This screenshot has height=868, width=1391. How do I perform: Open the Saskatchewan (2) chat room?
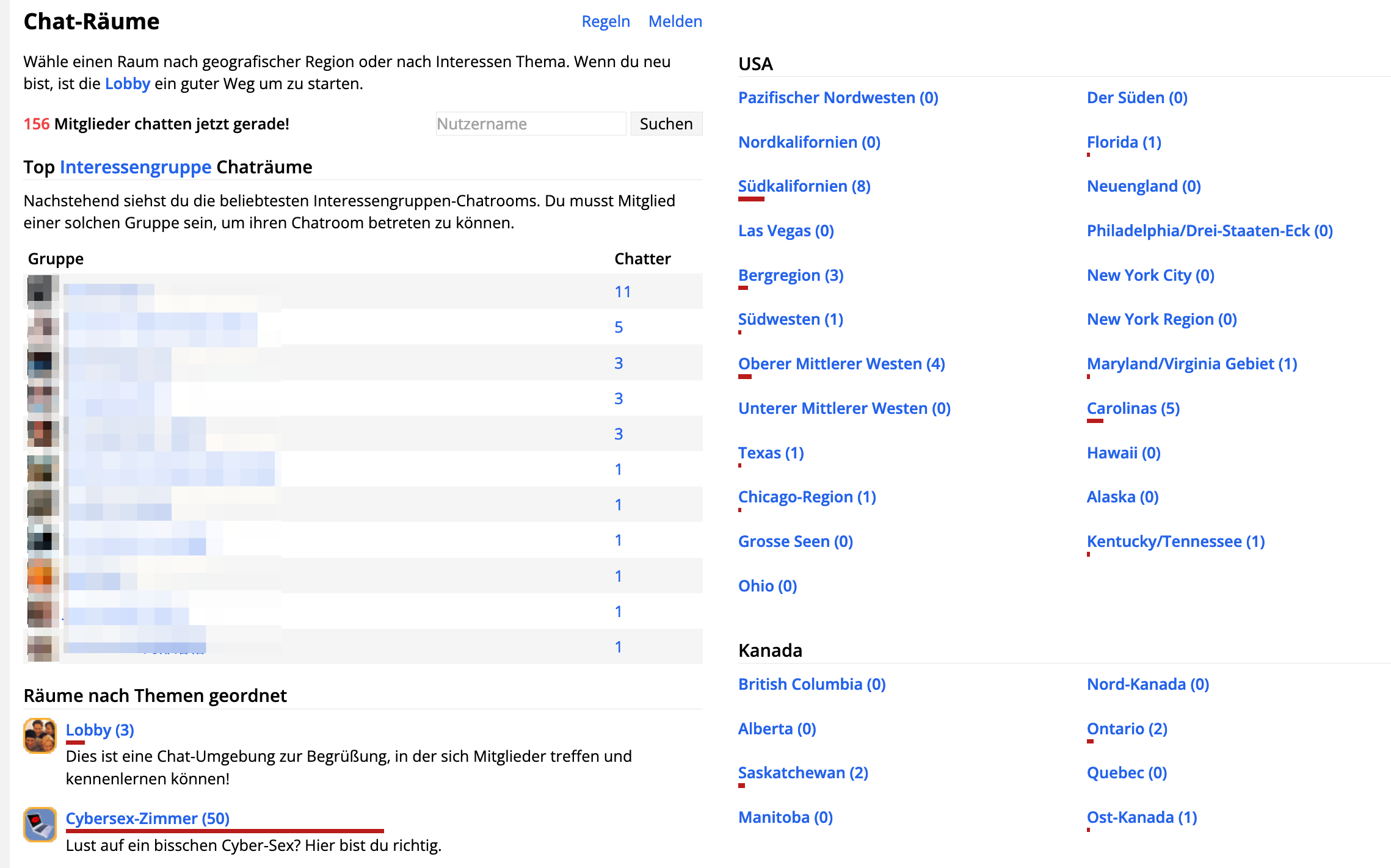(802, 773)
